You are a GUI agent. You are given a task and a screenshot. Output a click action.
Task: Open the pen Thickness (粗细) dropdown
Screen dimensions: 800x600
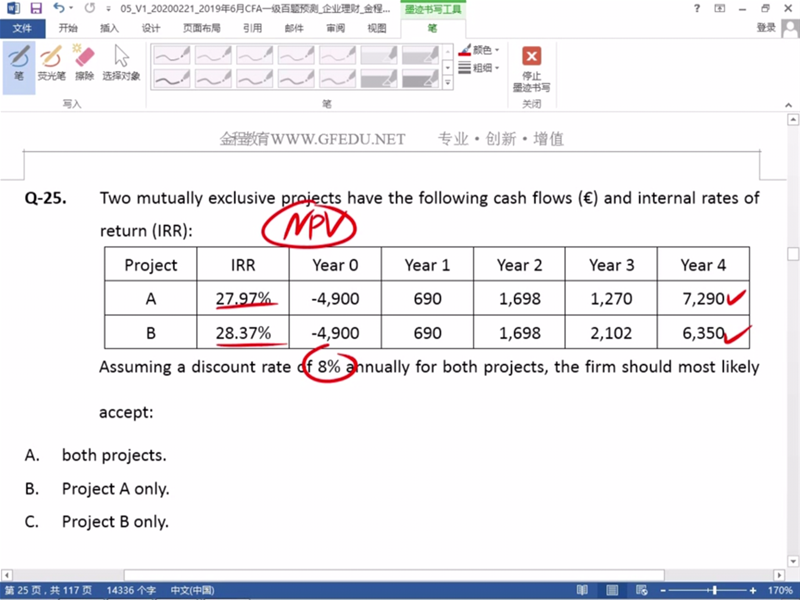click(x=480, y=68)
